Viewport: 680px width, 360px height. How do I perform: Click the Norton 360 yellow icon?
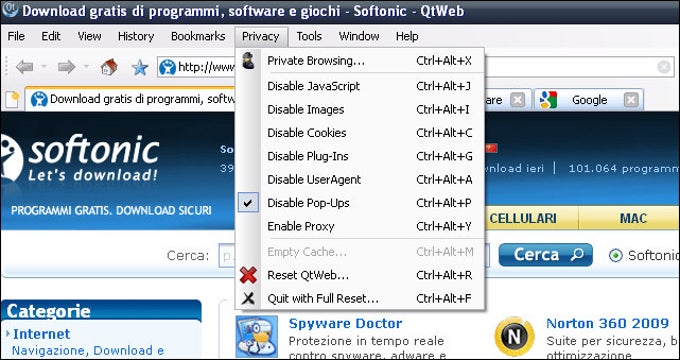[x=515, y=336]
